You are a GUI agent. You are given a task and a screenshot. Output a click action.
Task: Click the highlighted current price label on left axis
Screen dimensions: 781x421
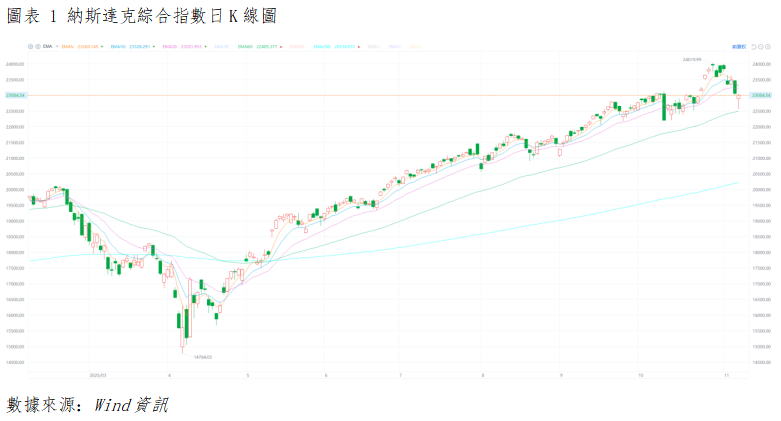point(14,95)
